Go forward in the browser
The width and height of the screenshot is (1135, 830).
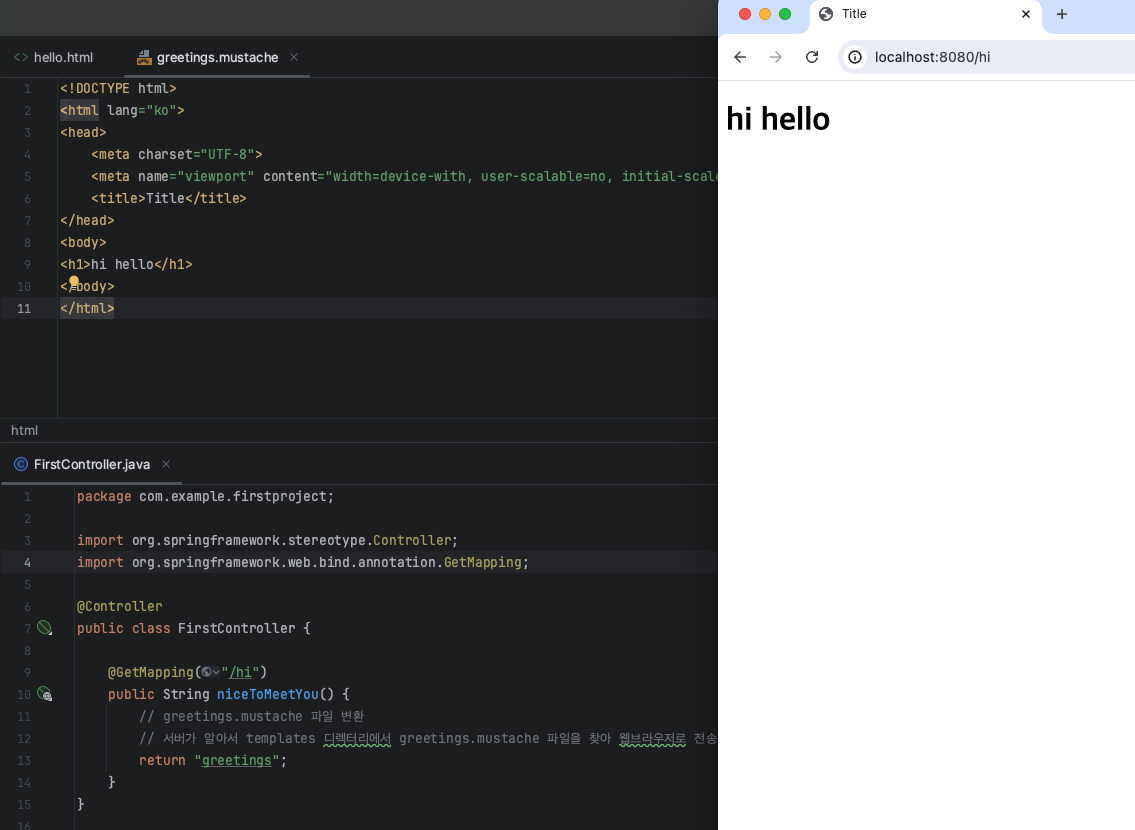click(x=776, y=57)
